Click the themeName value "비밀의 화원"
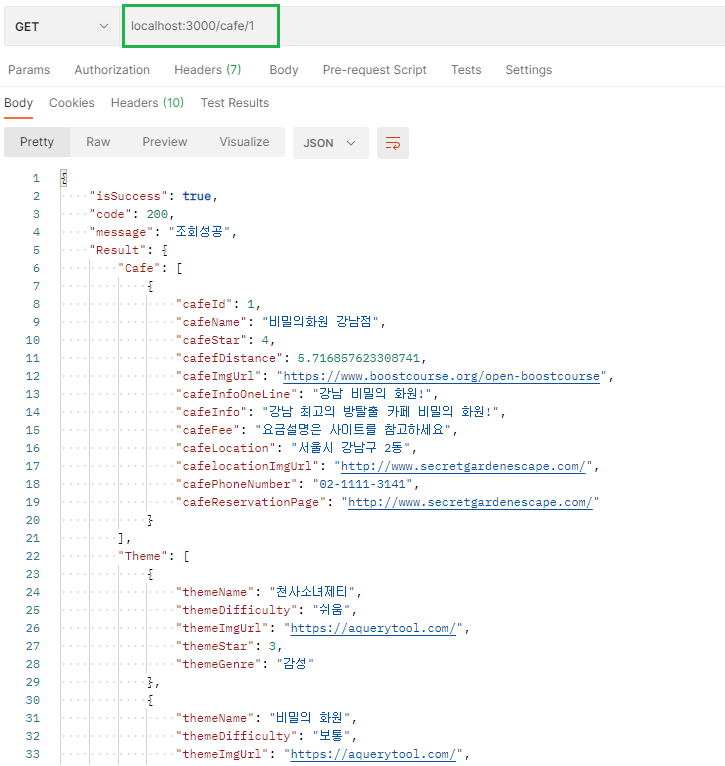 pos(309,718)
